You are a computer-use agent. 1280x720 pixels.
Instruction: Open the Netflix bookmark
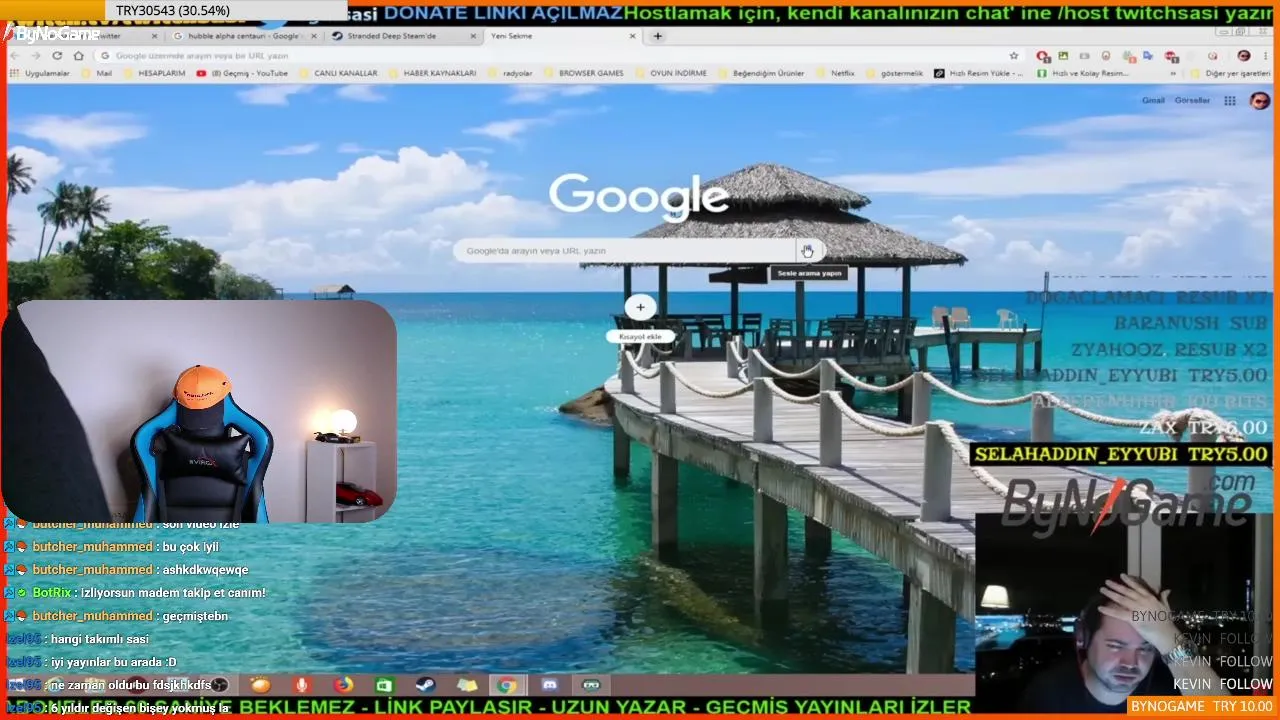pos(835,74)
